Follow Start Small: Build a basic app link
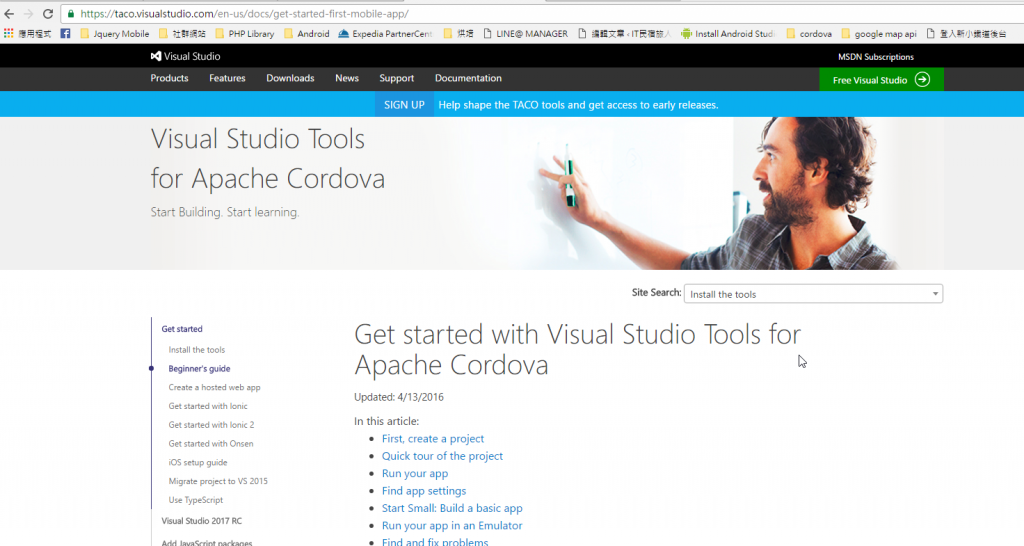 tap(452, 508)
